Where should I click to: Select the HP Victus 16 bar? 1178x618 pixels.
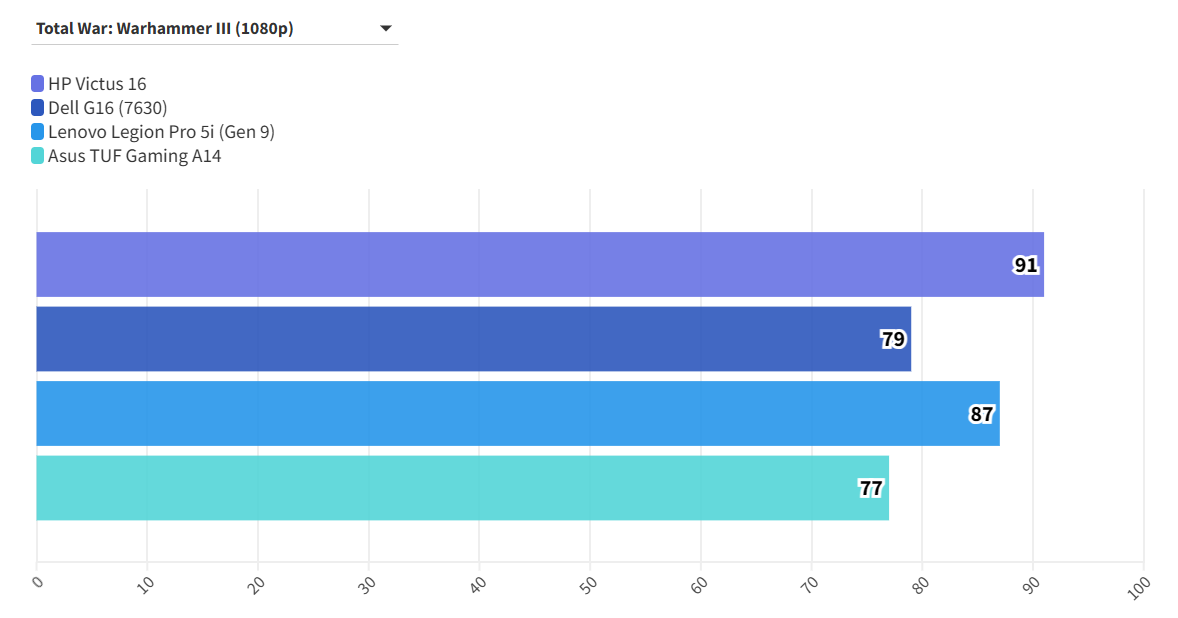pos(500,265)
